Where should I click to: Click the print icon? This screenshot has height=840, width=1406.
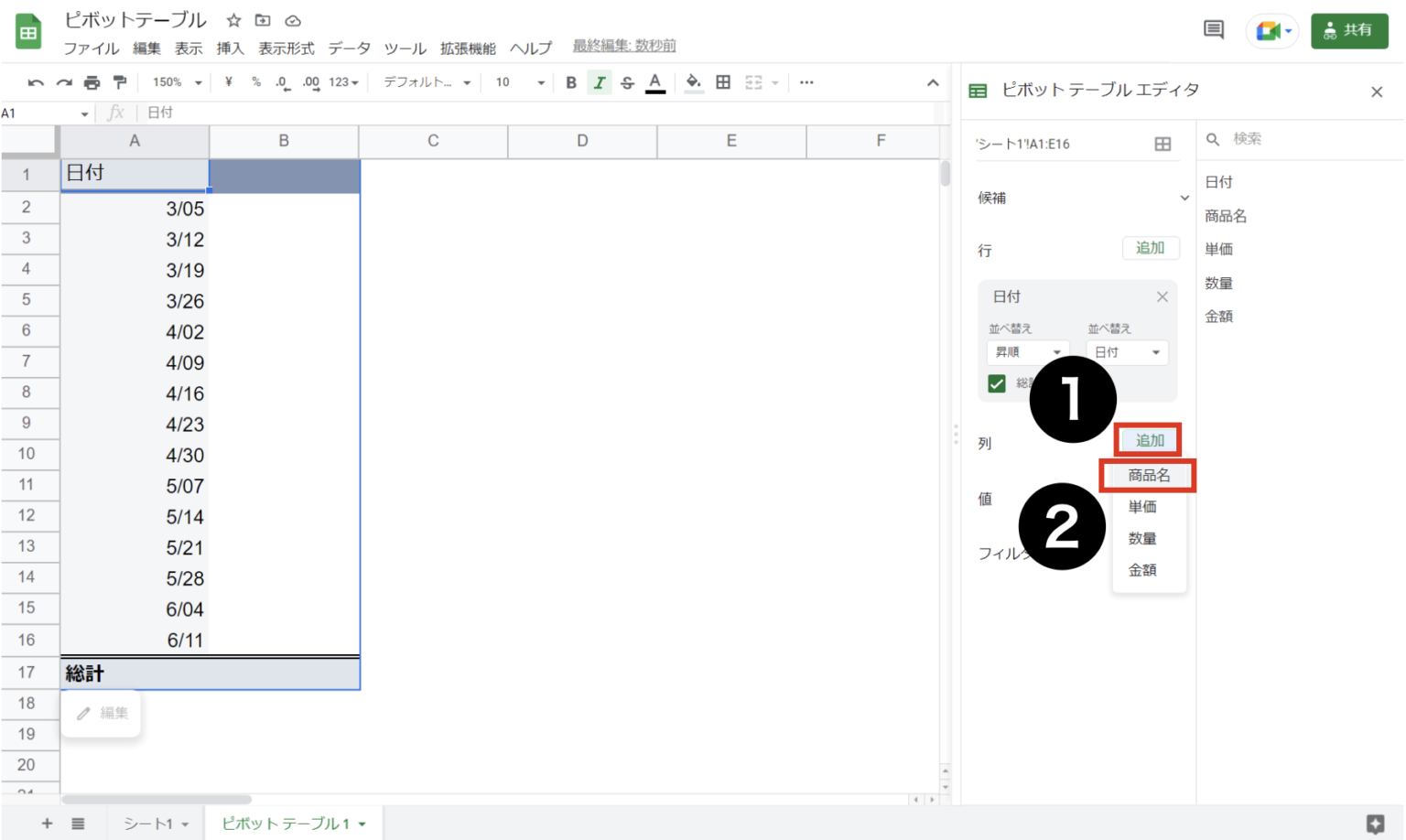click(x=92, y=82)
